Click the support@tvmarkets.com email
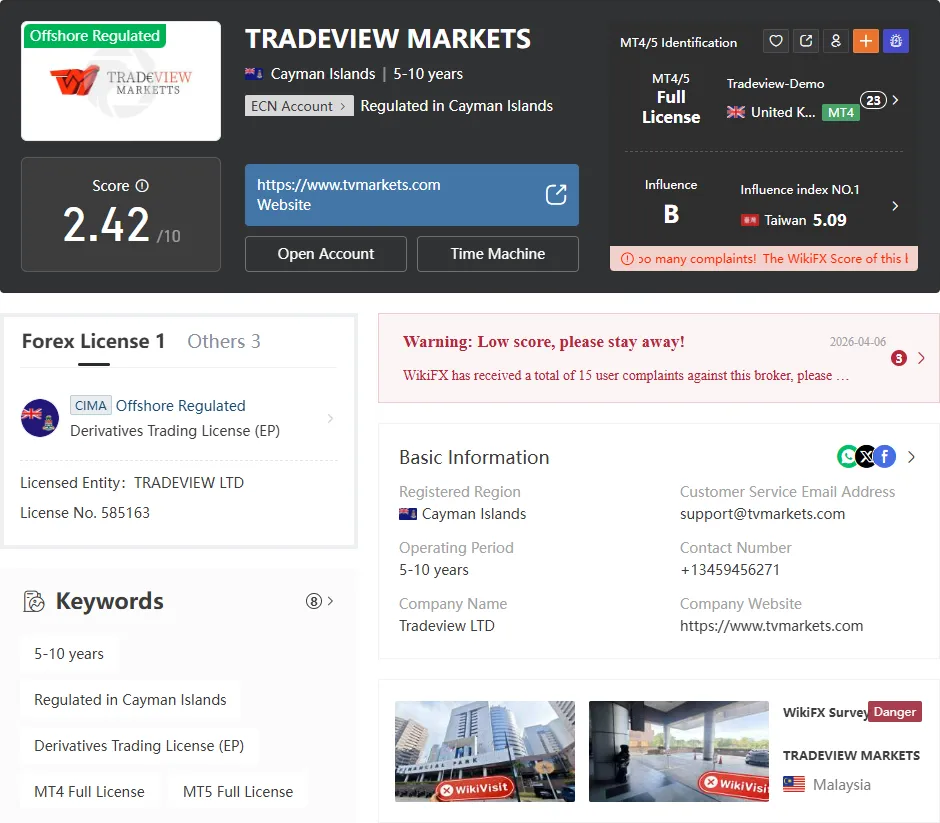This screenshot has height=823, width=940. tap(762, 514)
